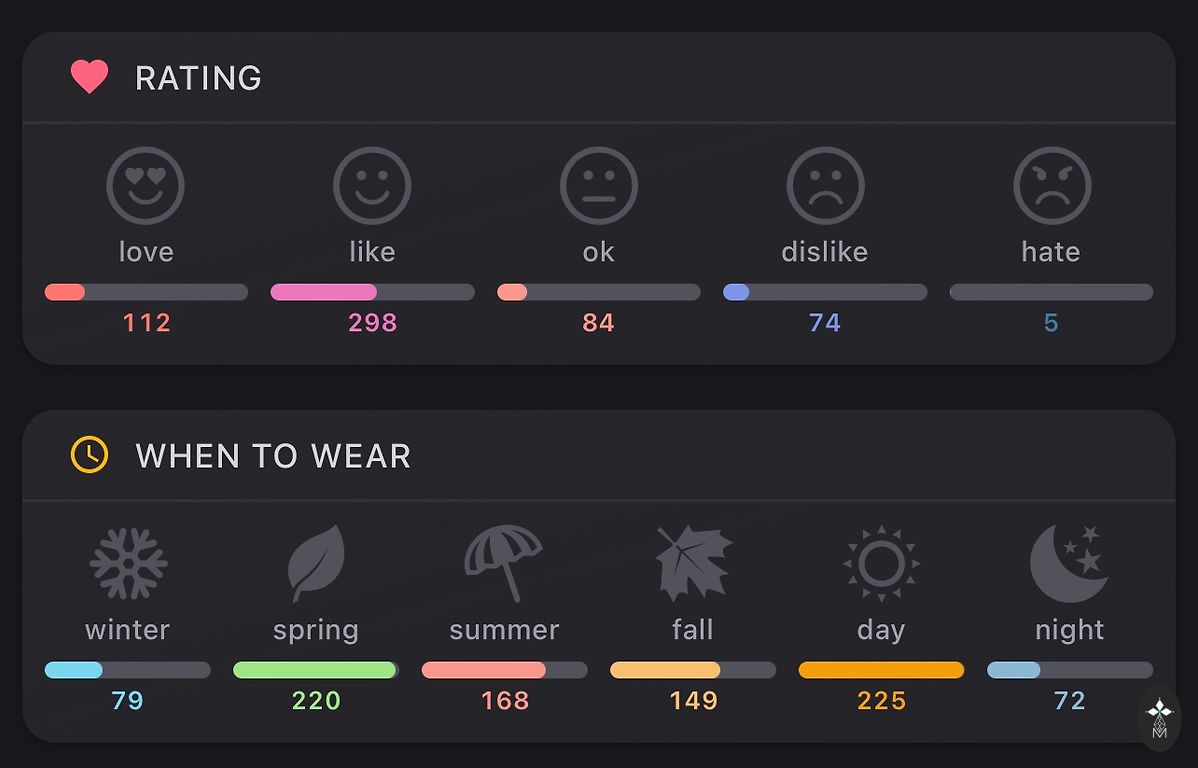1198x768 pixels.
Task: Click the yellow clock icon beside WHEN TO WEAR
Action: 89,455
